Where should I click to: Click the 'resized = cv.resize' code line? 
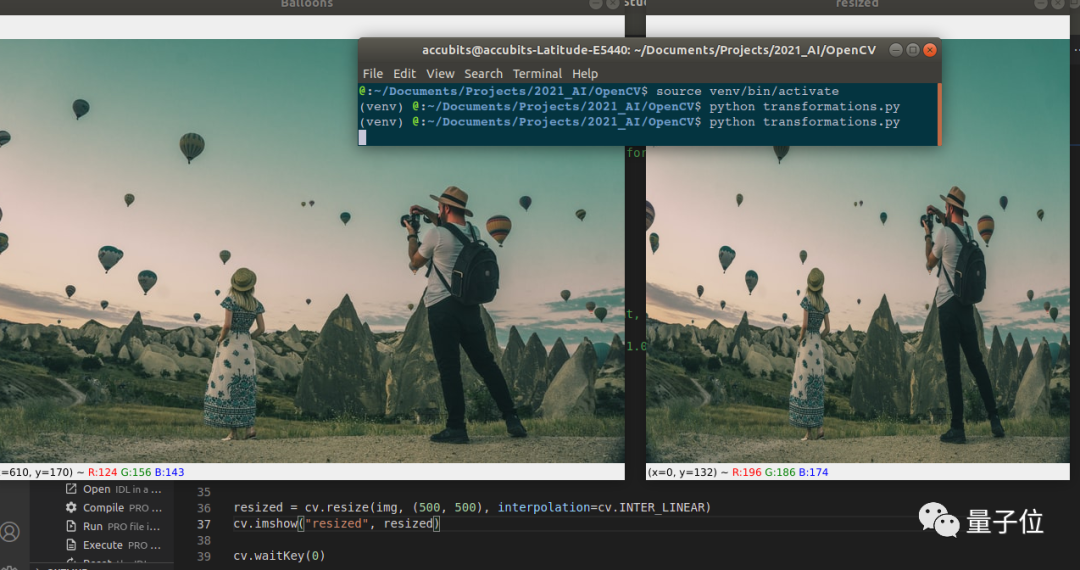pyautogui.click(x=472, y=508)
